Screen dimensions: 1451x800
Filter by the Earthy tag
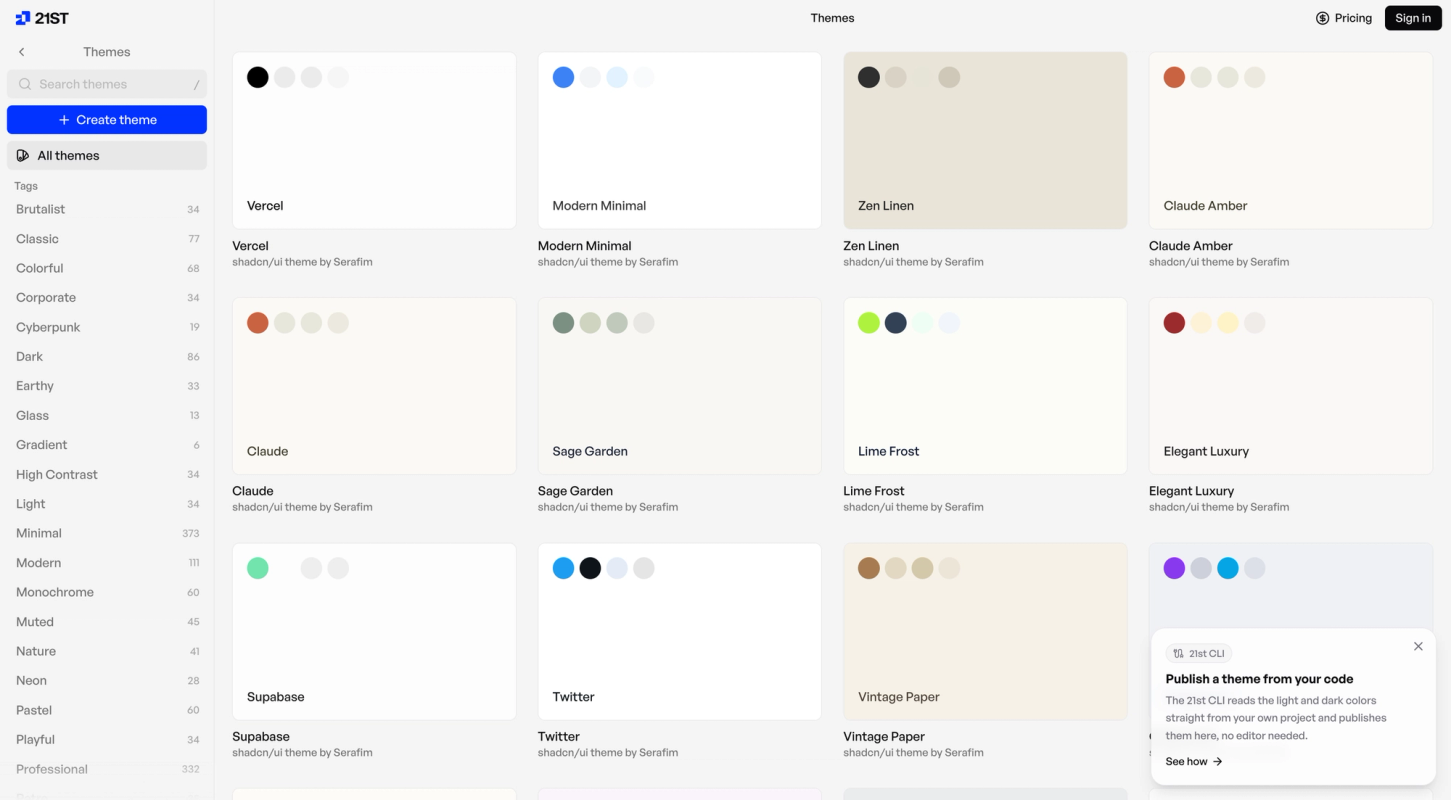tap(107, 386)
